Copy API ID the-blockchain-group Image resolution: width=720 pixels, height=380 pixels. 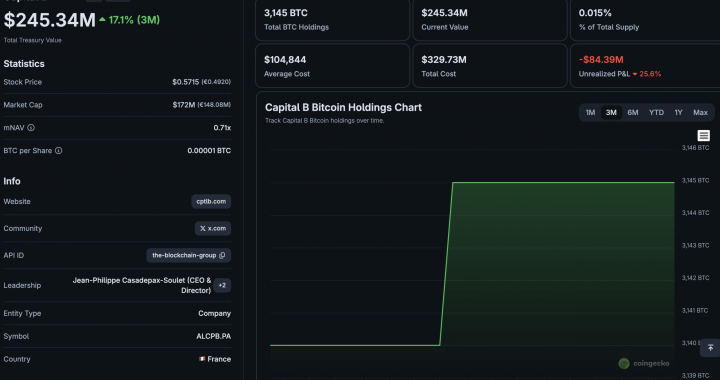pyautogui.click(x=222, y=255)
